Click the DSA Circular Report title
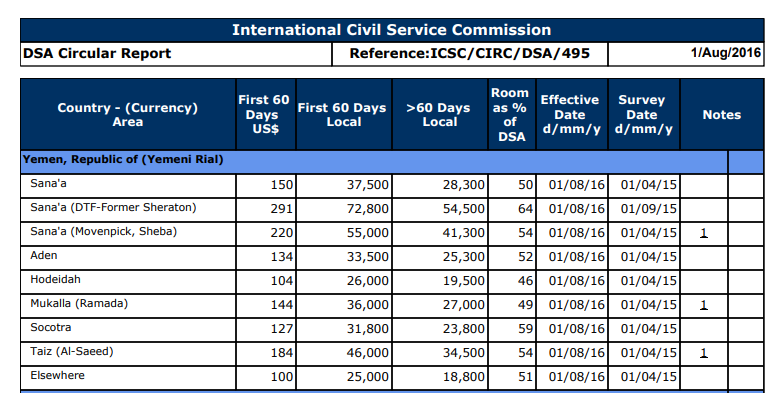 point(97,54)
